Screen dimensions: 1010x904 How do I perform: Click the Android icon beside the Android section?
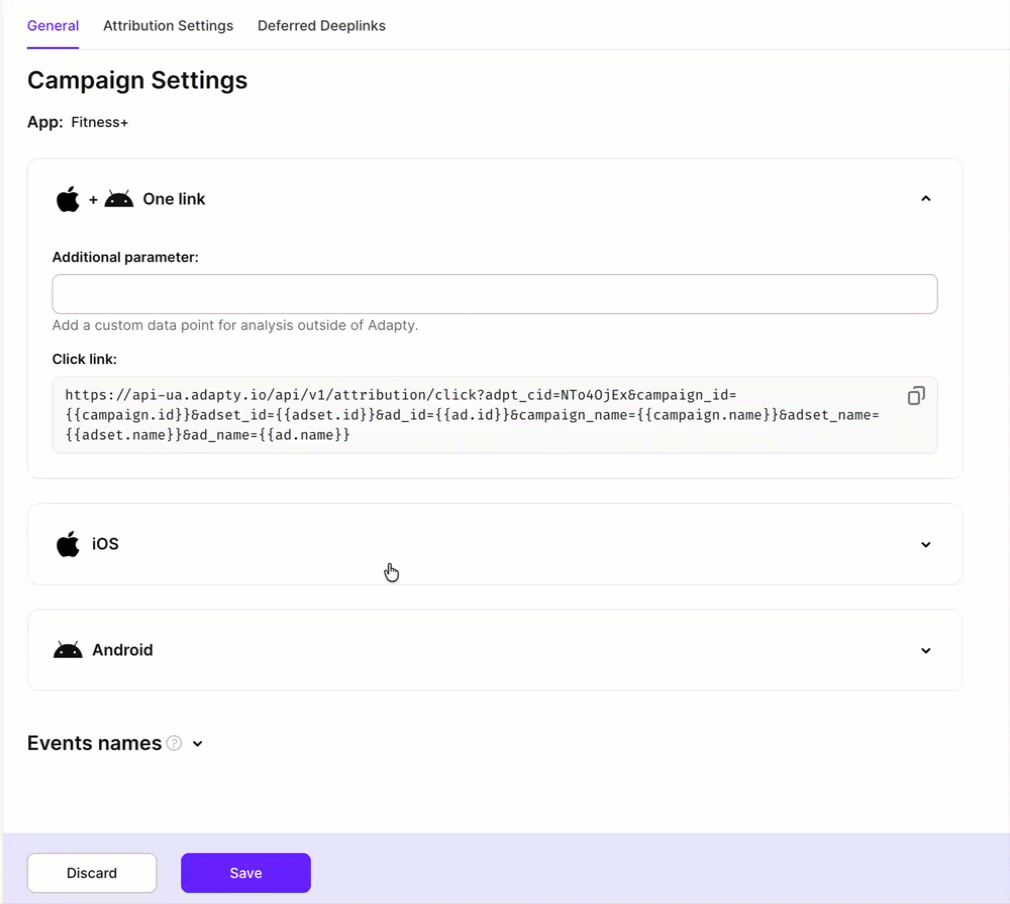[67, 649]
